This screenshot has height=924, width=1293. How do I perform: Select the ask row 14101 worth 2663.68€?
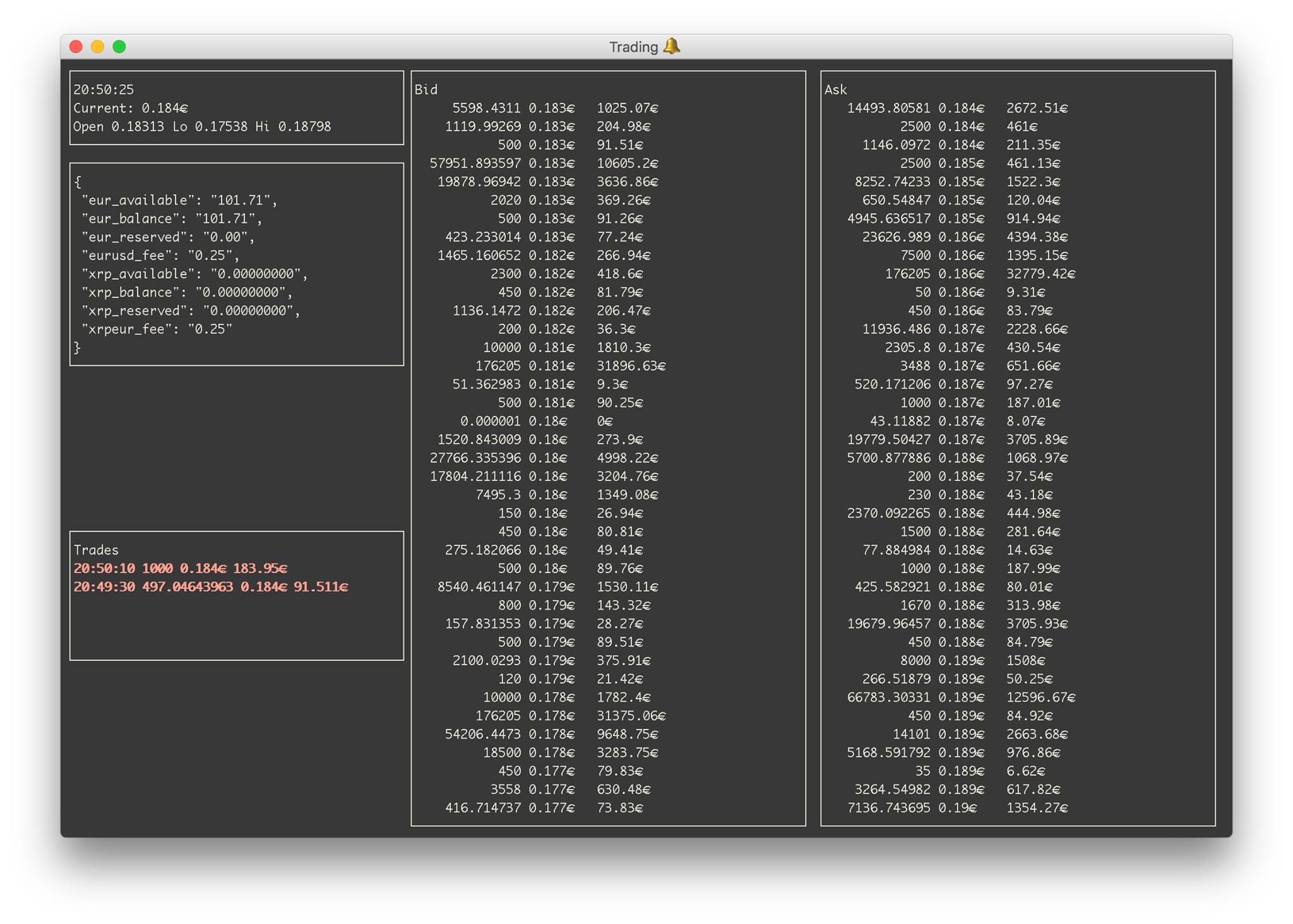pos(980,734)
